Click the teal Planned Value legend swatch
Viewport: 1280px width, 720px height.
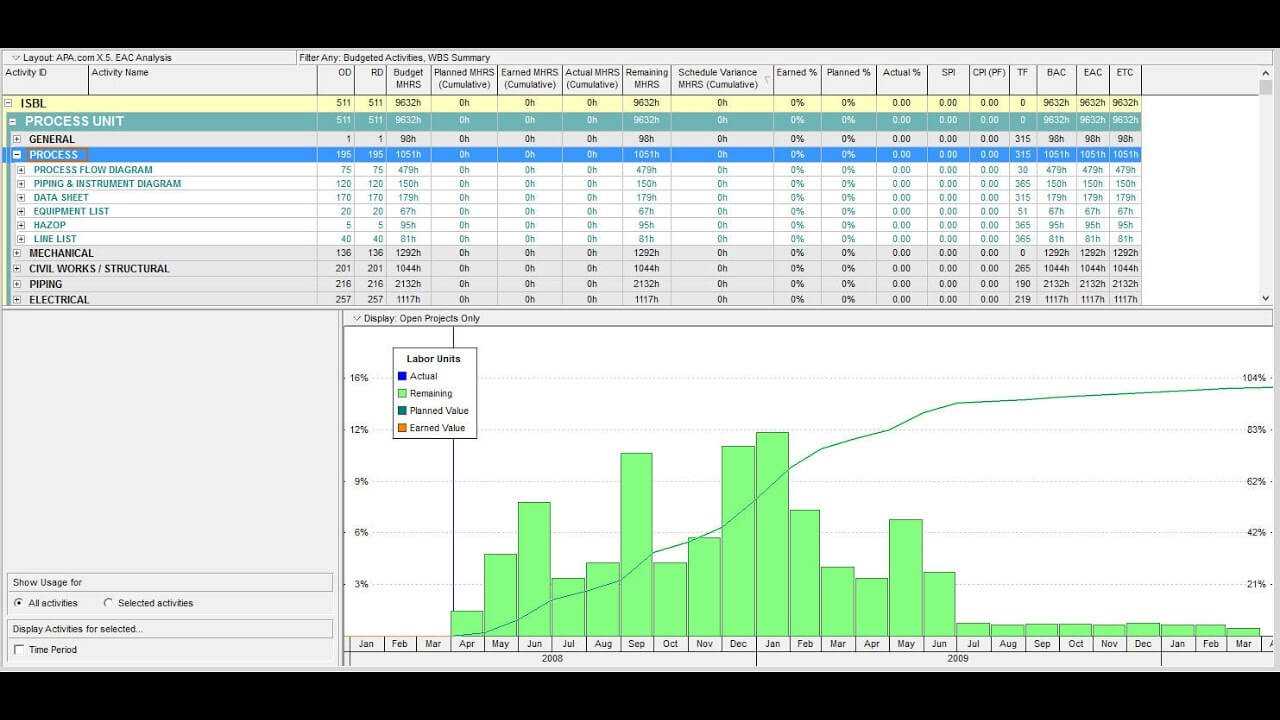coord(402,410)
